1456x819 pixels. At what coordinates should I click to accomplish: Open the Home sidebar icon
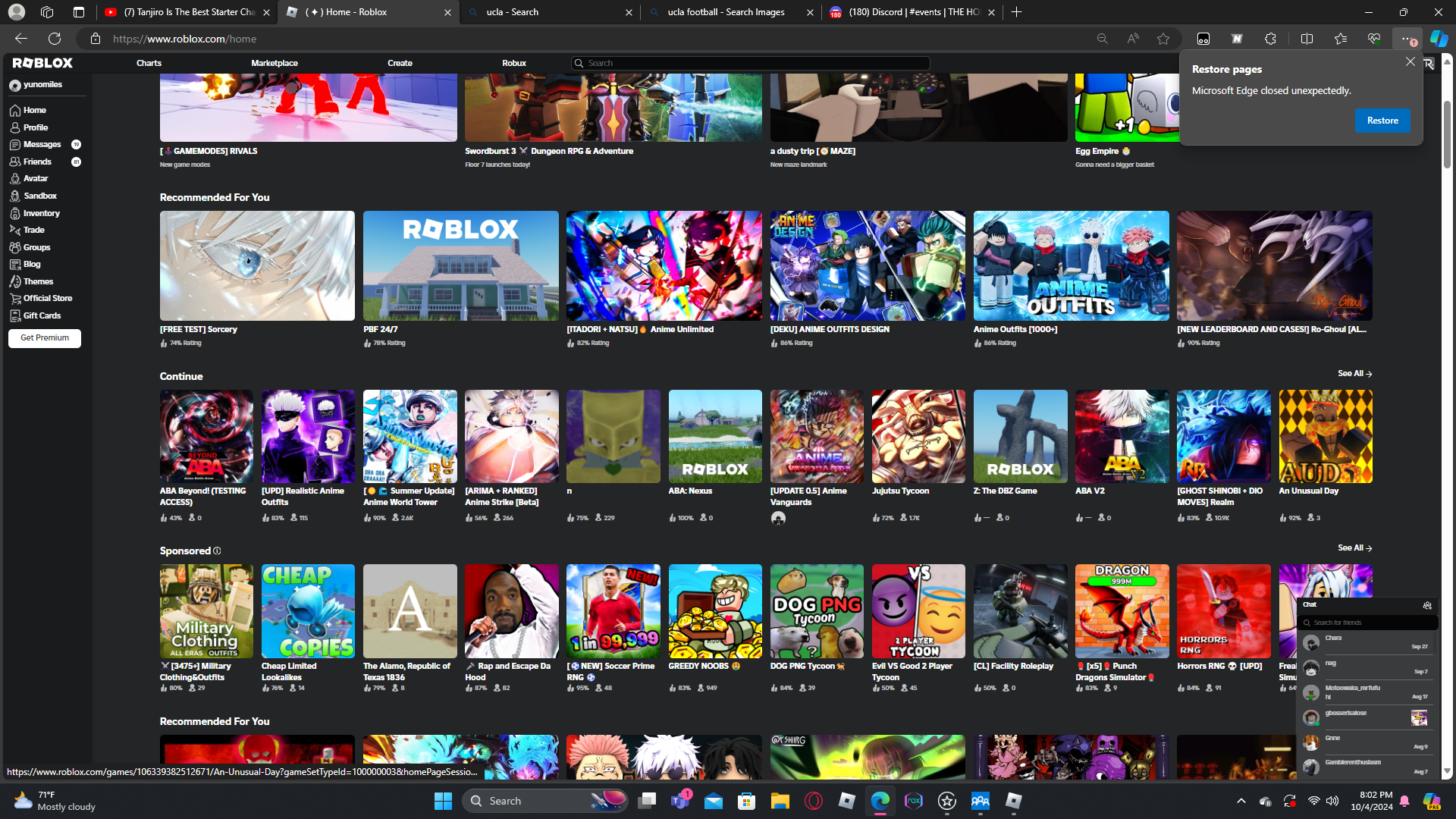point(15,110)
